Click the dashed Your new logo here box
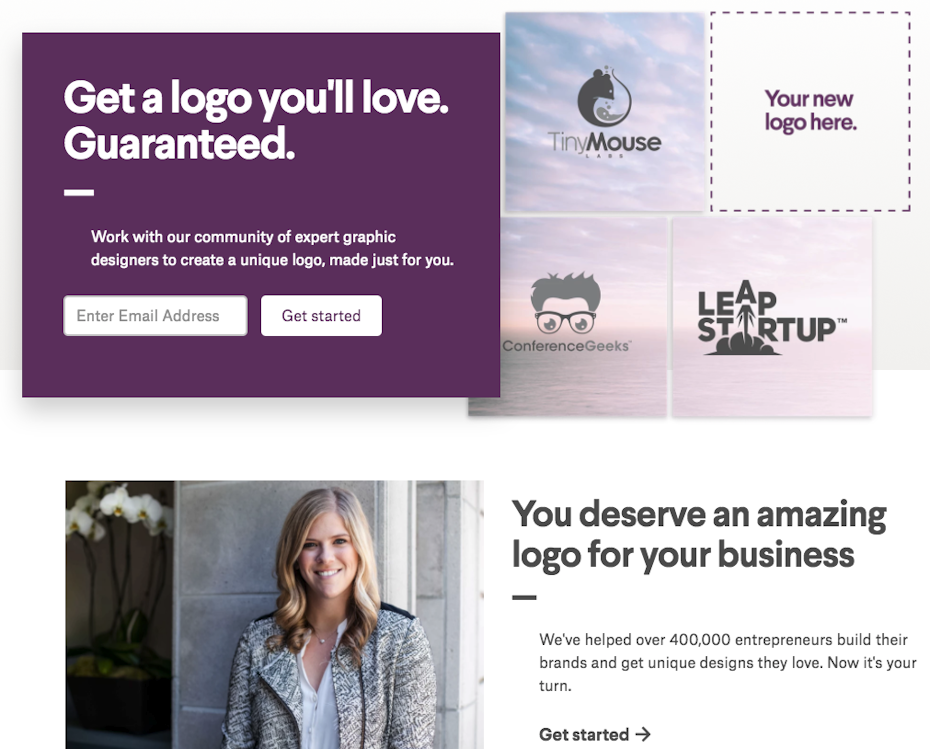The image size is (930, 749). [810, 111]
